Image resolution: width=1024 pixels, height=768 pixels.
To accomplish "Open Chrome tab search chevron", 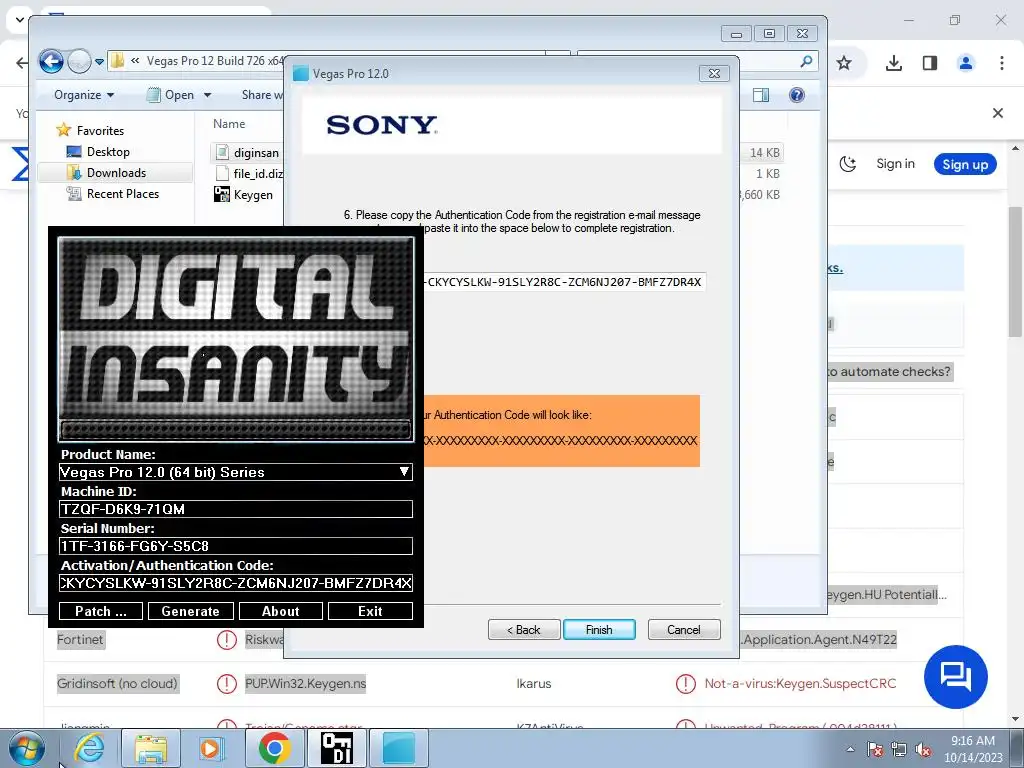I will (x=20, y=20).
